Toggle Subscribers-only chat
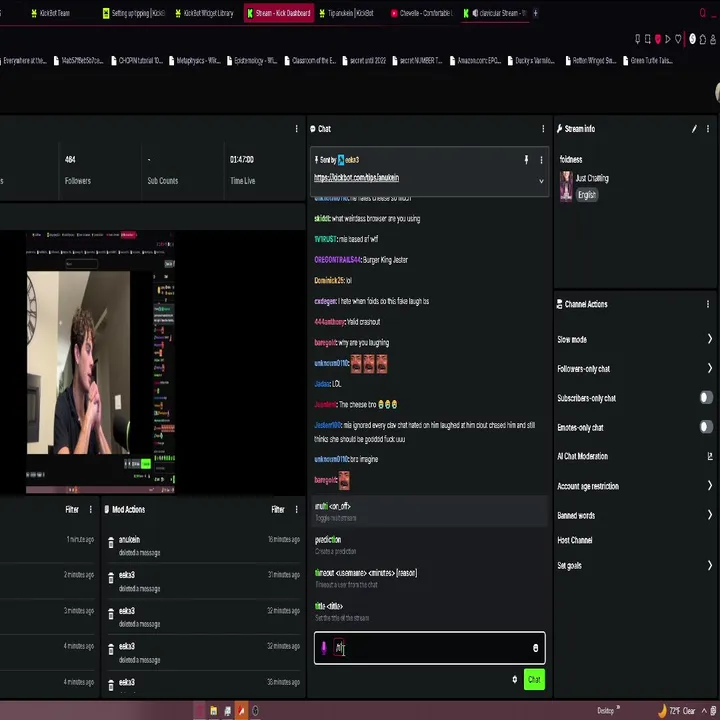 click(706, 398)
